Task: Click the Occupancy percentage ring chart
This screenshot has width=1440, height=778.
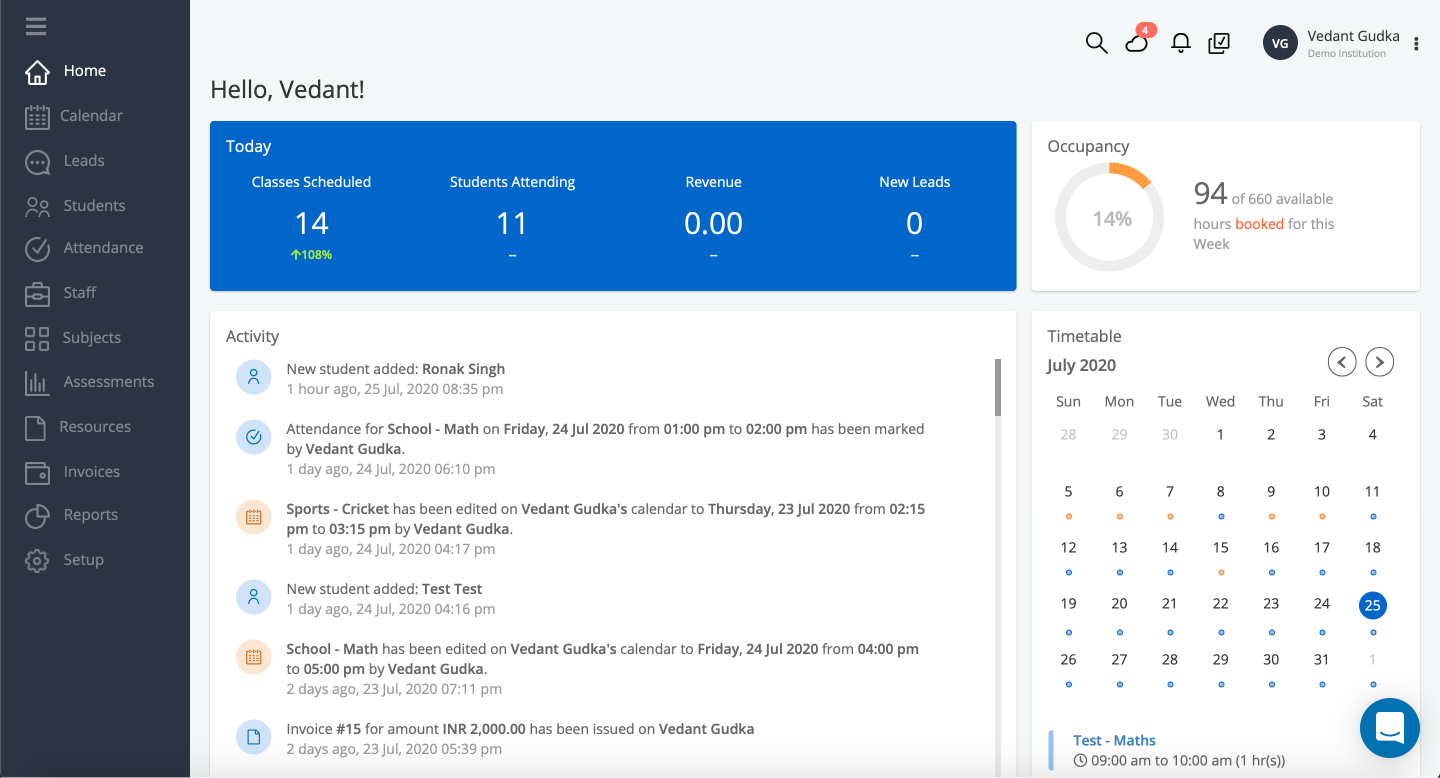Action: point(1109,216)
